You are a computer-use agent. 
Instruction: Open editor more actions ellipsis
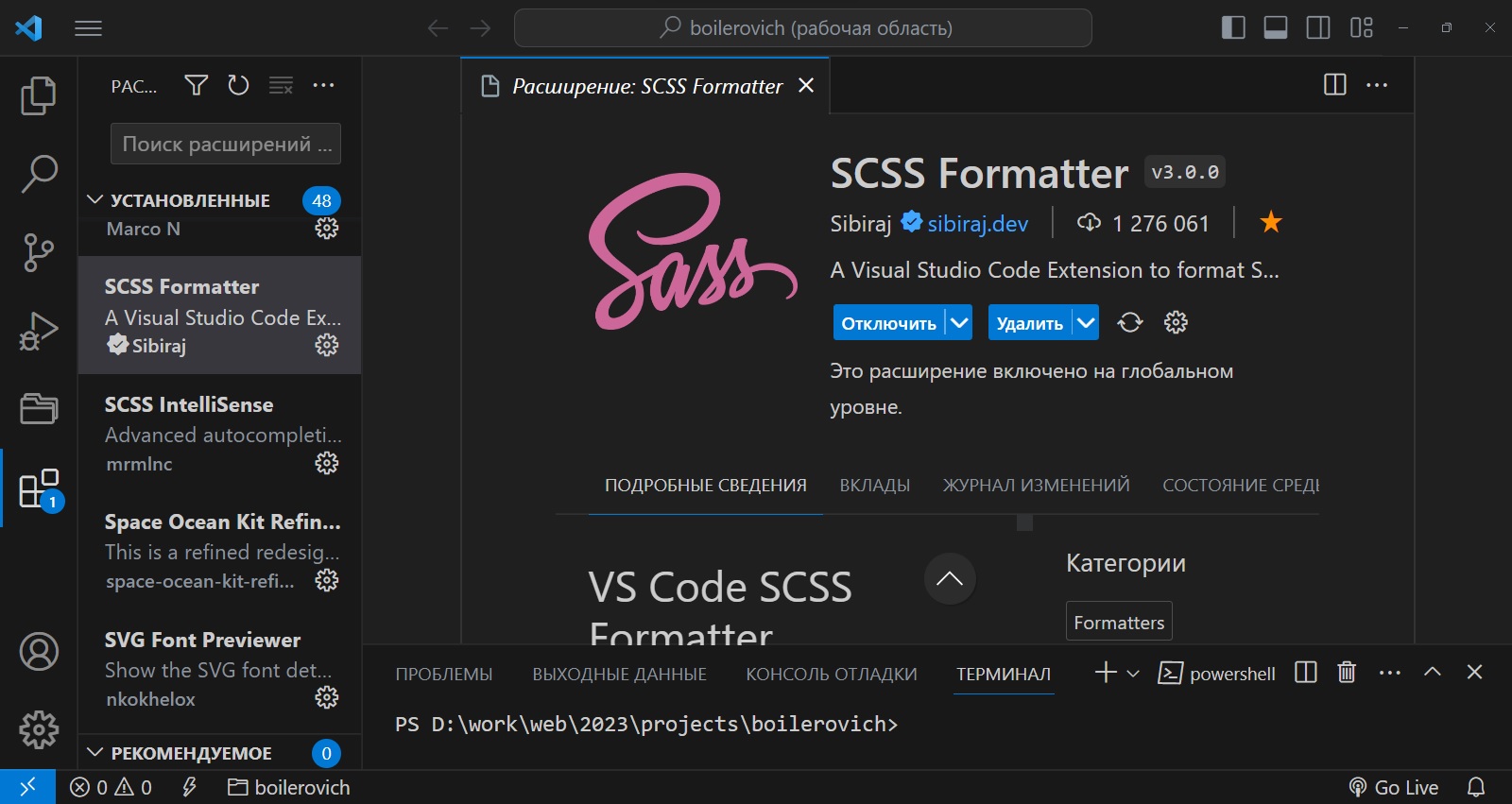point(1377,85)
